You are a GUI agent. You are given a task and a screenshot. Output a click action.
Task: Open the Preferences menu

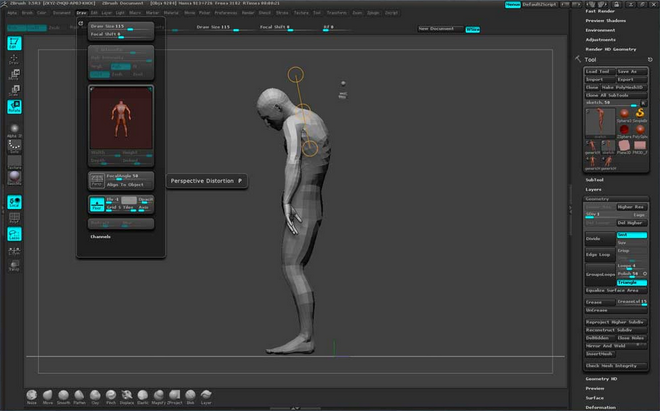[227, 13]
